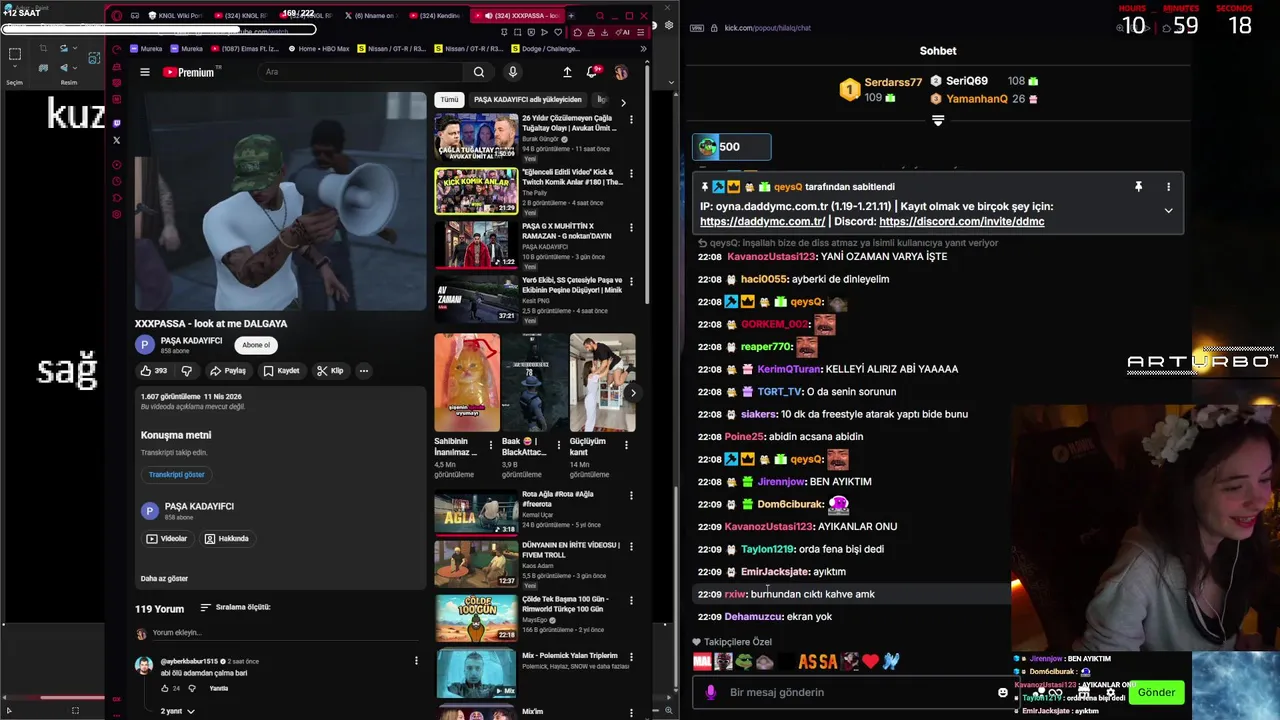Click the green frog emote in chat bar
Image resolution: width=1280 pixels, height=720 pixels.
tap(743, 661)
